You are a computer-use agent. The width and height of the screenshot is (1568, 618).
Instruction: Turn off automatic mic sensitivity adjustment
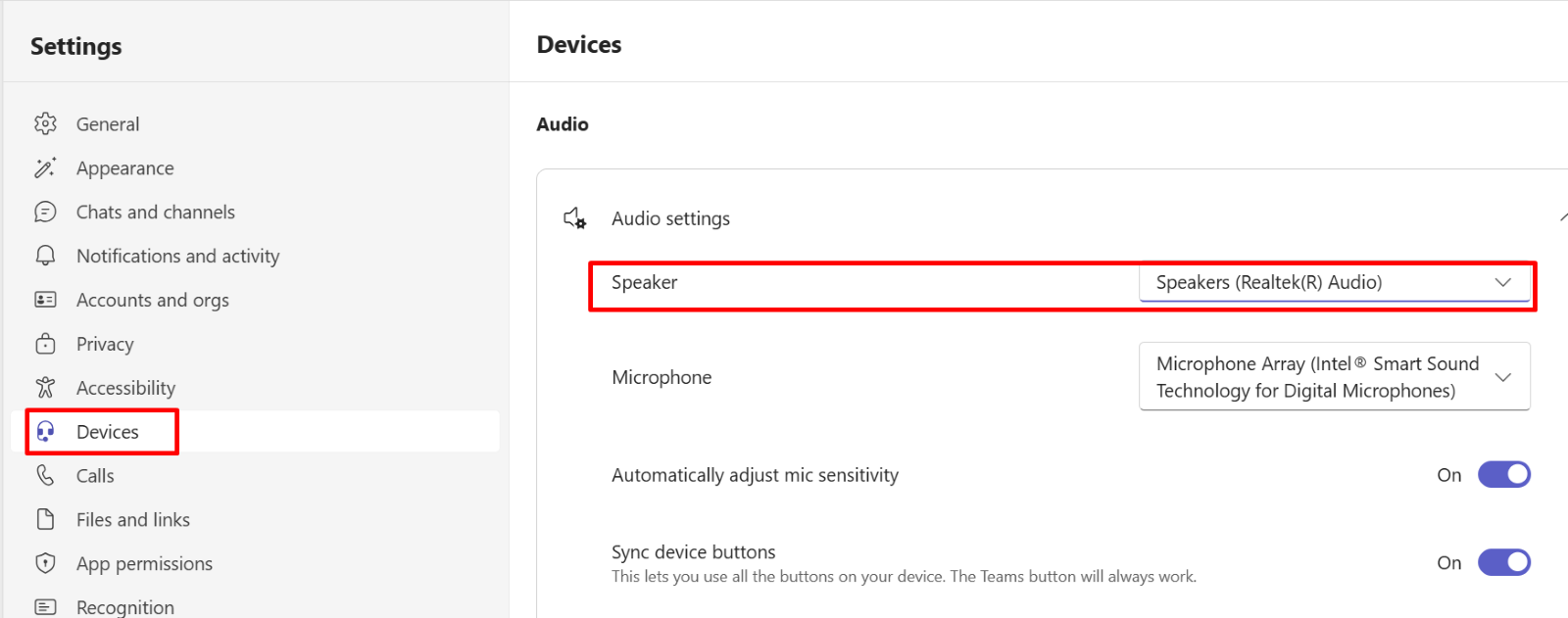pyautogui.click(x=1503, y=475)
